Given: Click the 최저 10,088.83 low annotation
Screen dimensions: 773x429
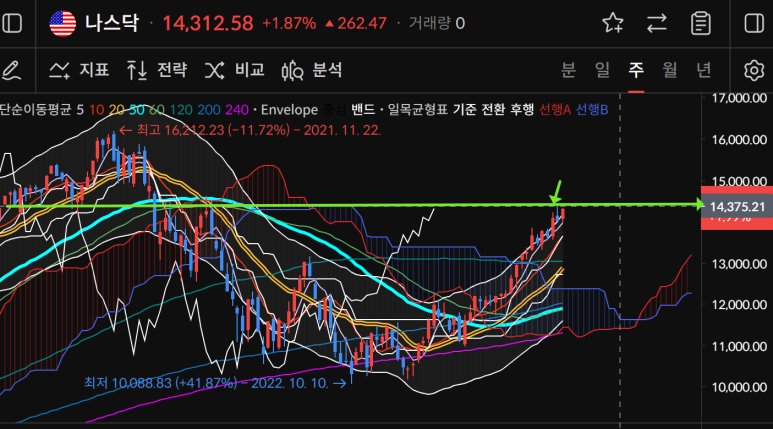Looking at the screenshot, I should [215, 383].
